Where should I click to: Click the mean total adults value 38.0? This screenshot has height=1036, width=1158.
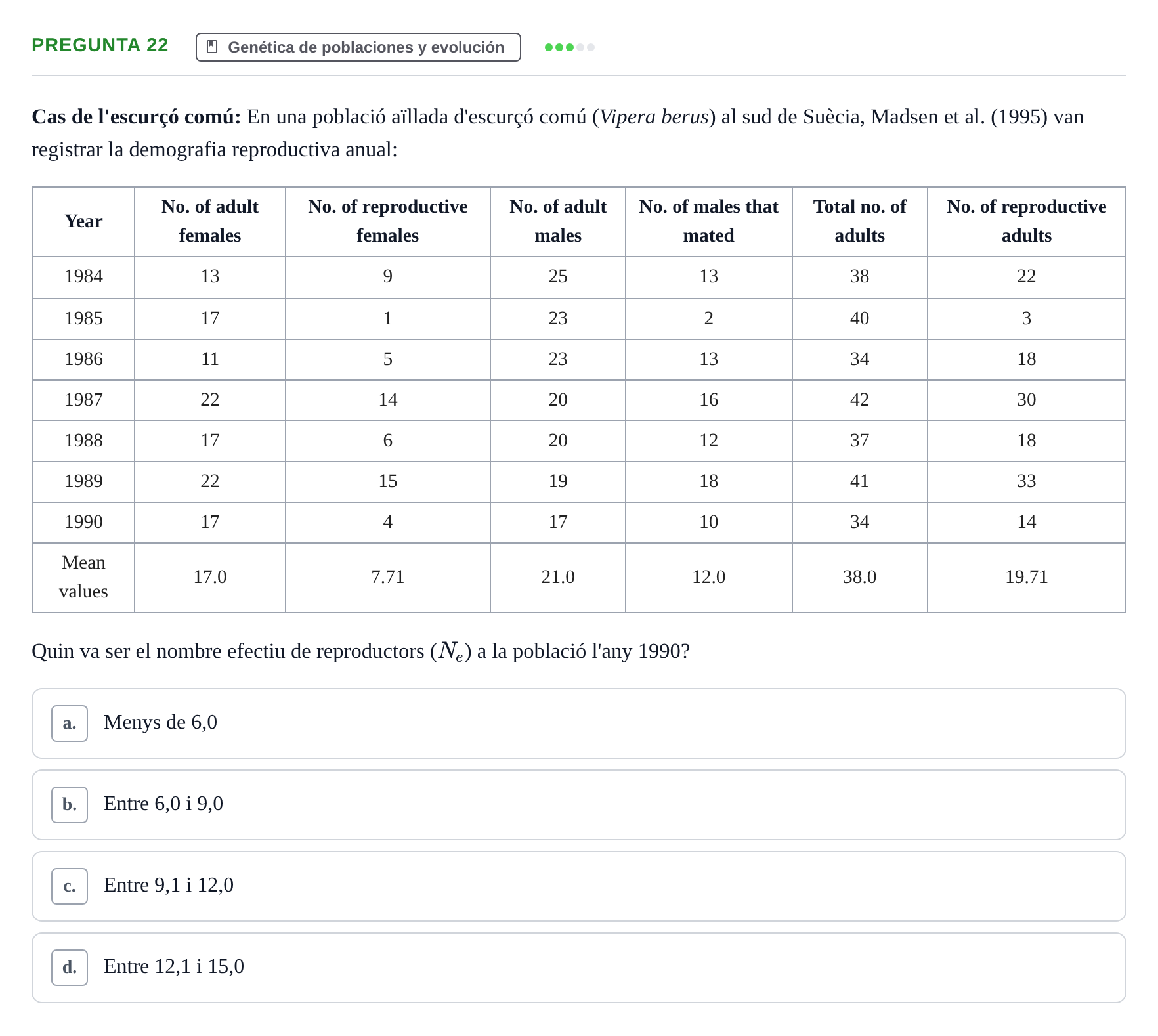860,578
